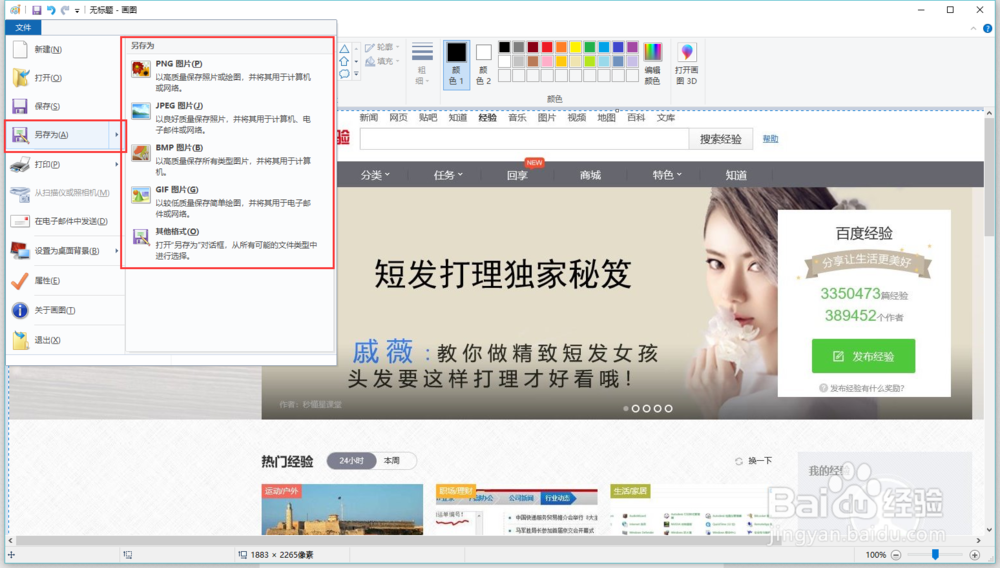1000x568 pixels.
Task: Open the 文件 ribbon tab
Action: (23, 27)
